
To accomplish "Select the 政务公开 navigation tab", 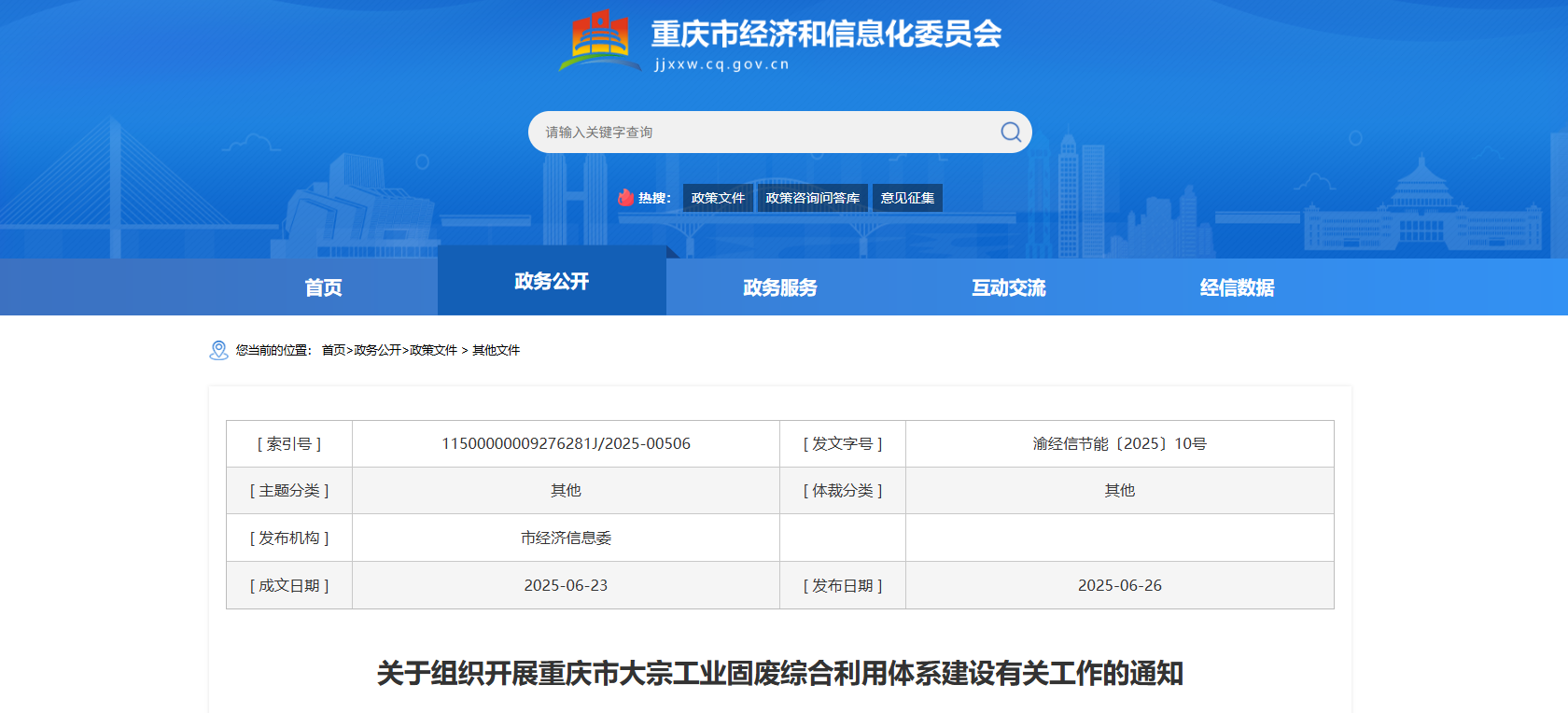I will (552, 281).
